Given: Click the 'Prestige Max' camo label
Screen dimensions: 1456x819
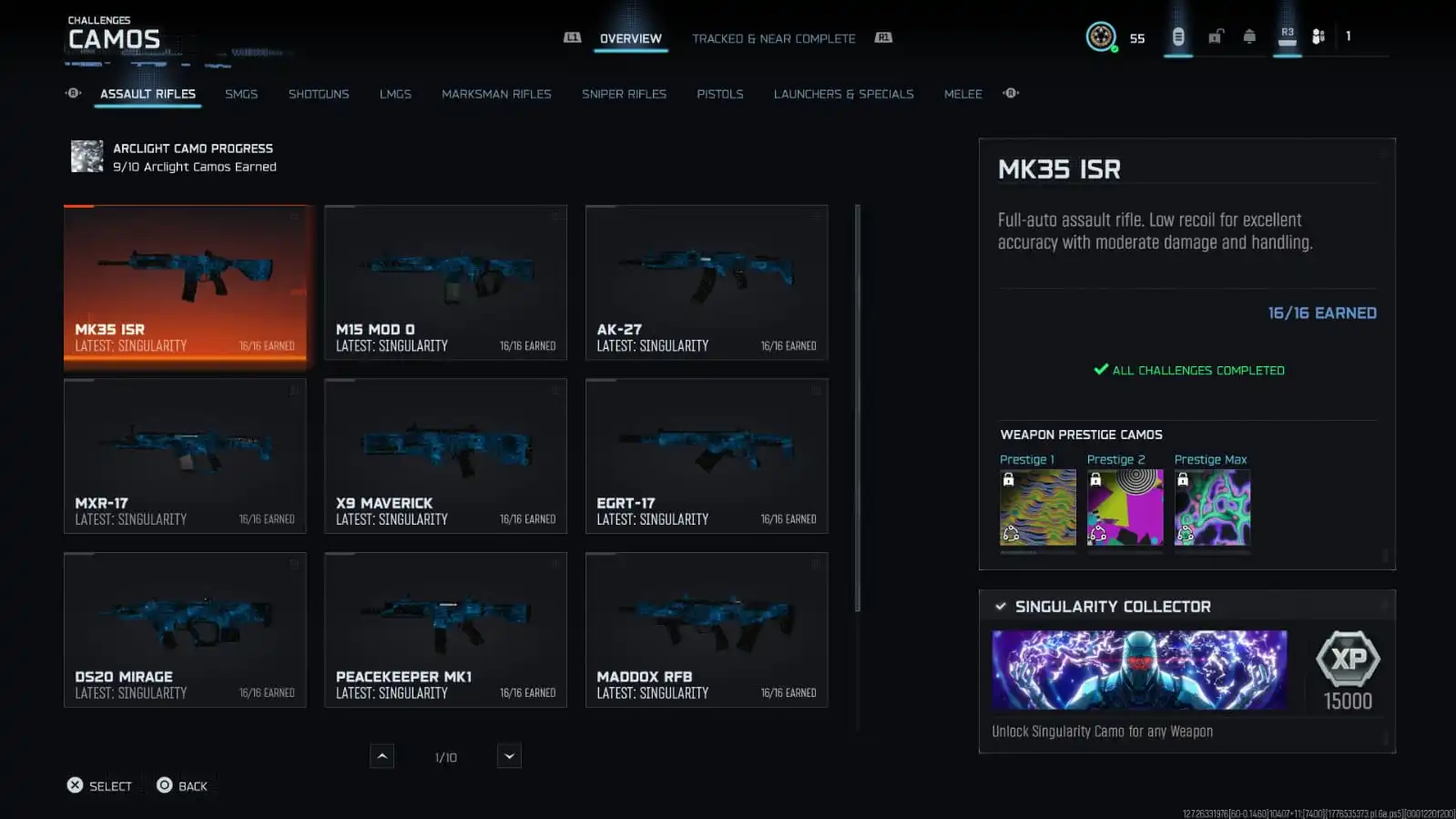Looking at the screenshot, I should (1210, 459).
